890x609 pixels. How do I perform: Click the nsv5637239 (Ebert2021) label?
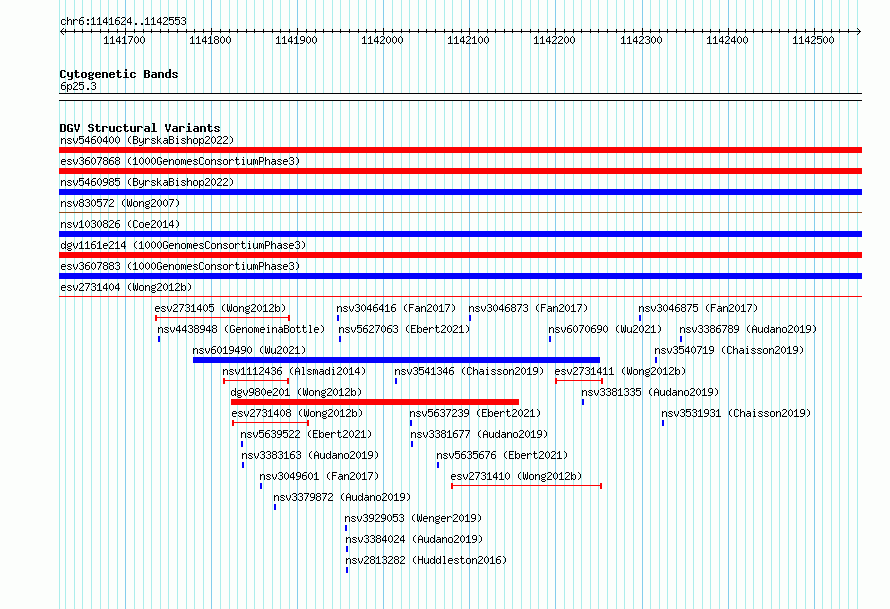click(x=475, y=413)
